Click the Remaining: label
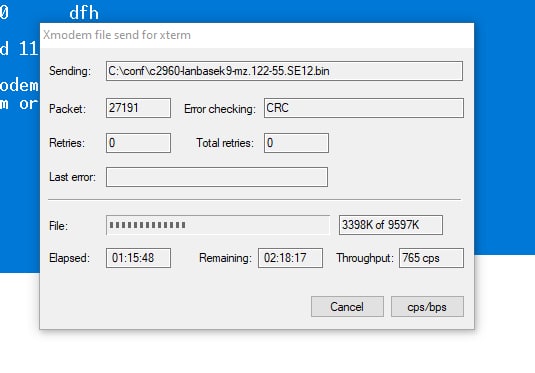 [225, 258]
